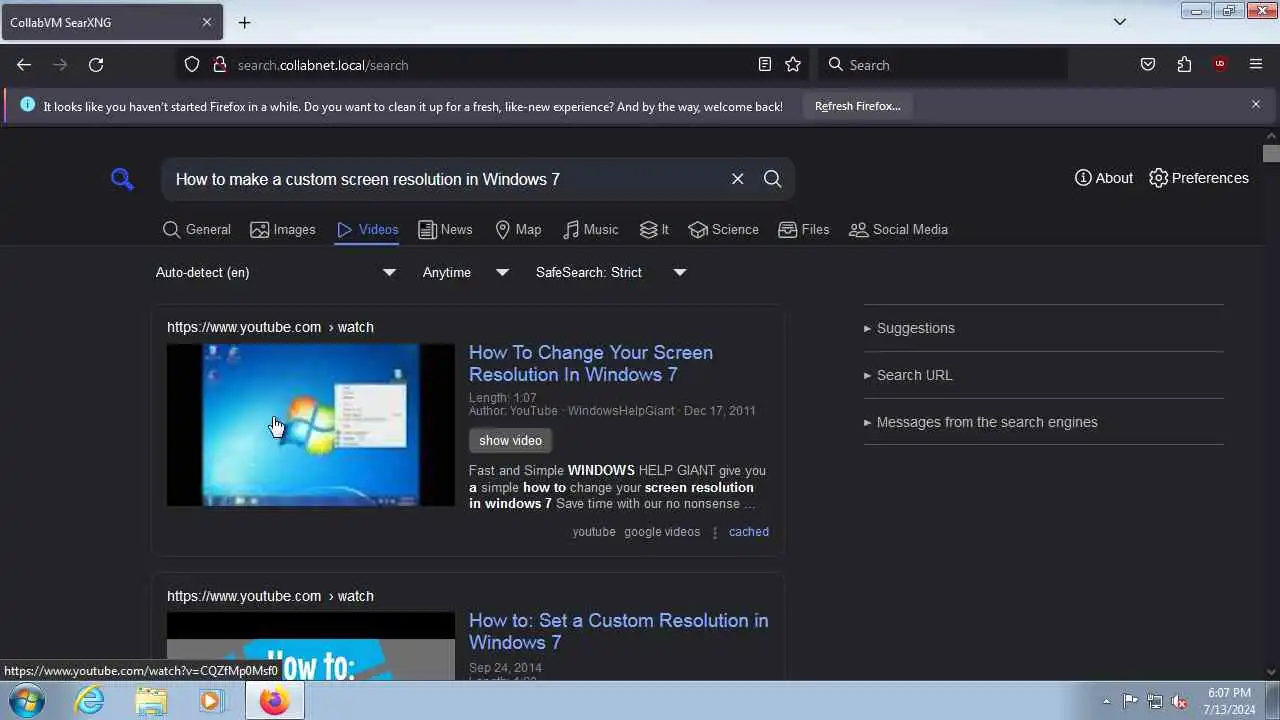Open the Firefox hamburger menu
Screen dimensions: 1280x720
click(x=1256, y=65)
